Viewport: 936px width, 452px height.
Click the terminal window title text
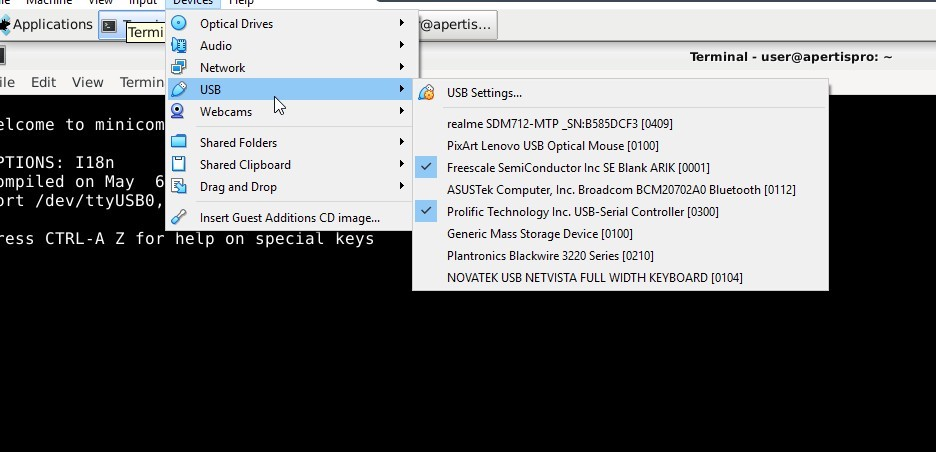[x=791, y=57]
